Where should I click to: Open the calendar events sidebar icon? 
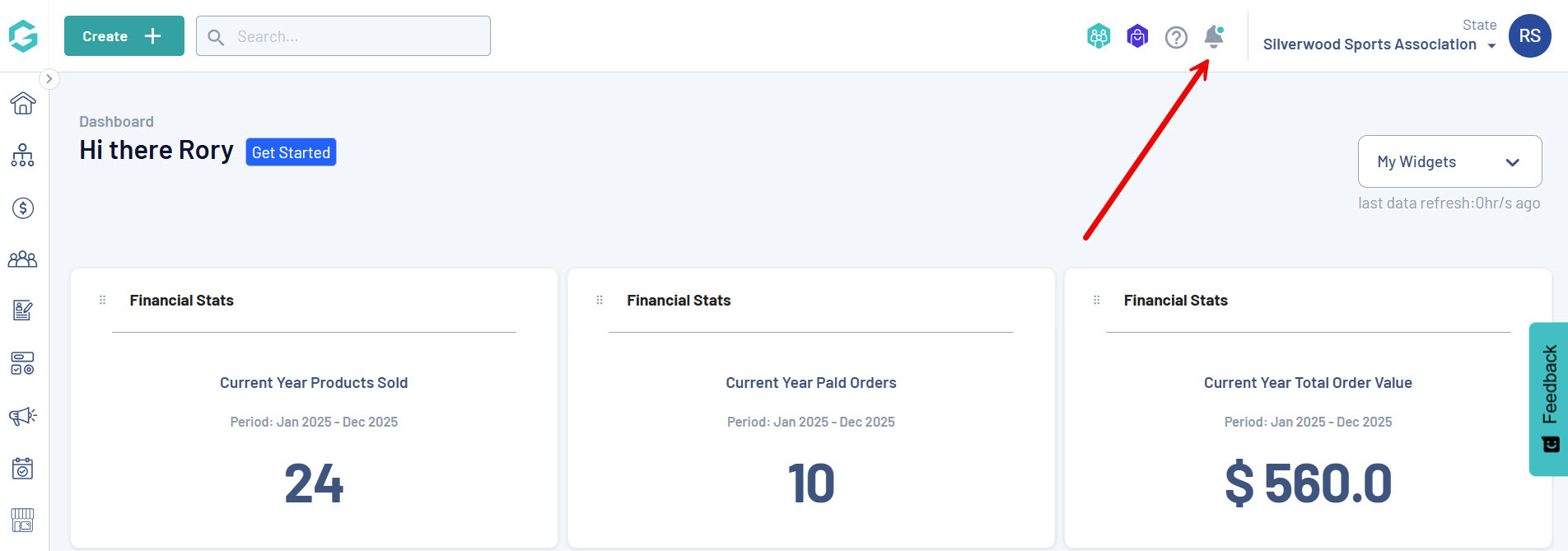click(x=23, y=468)
